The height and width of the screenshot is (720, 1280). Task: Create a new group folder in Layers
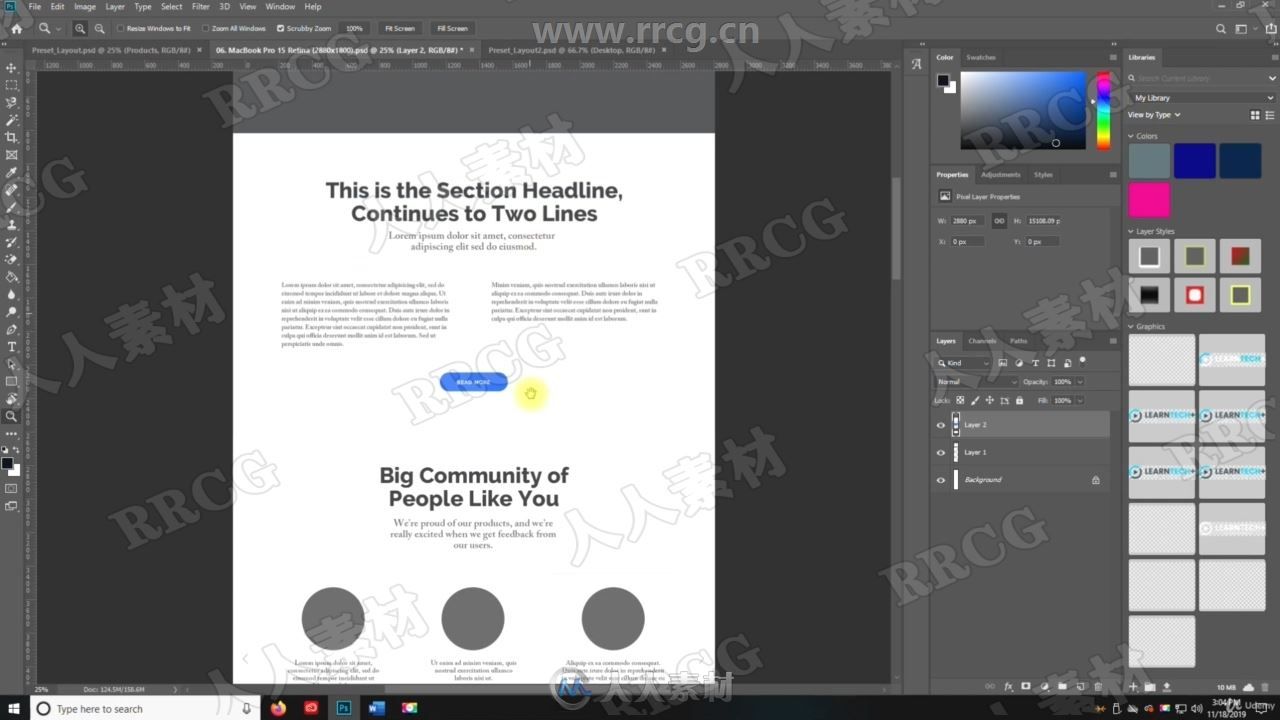pos(1061,687)
